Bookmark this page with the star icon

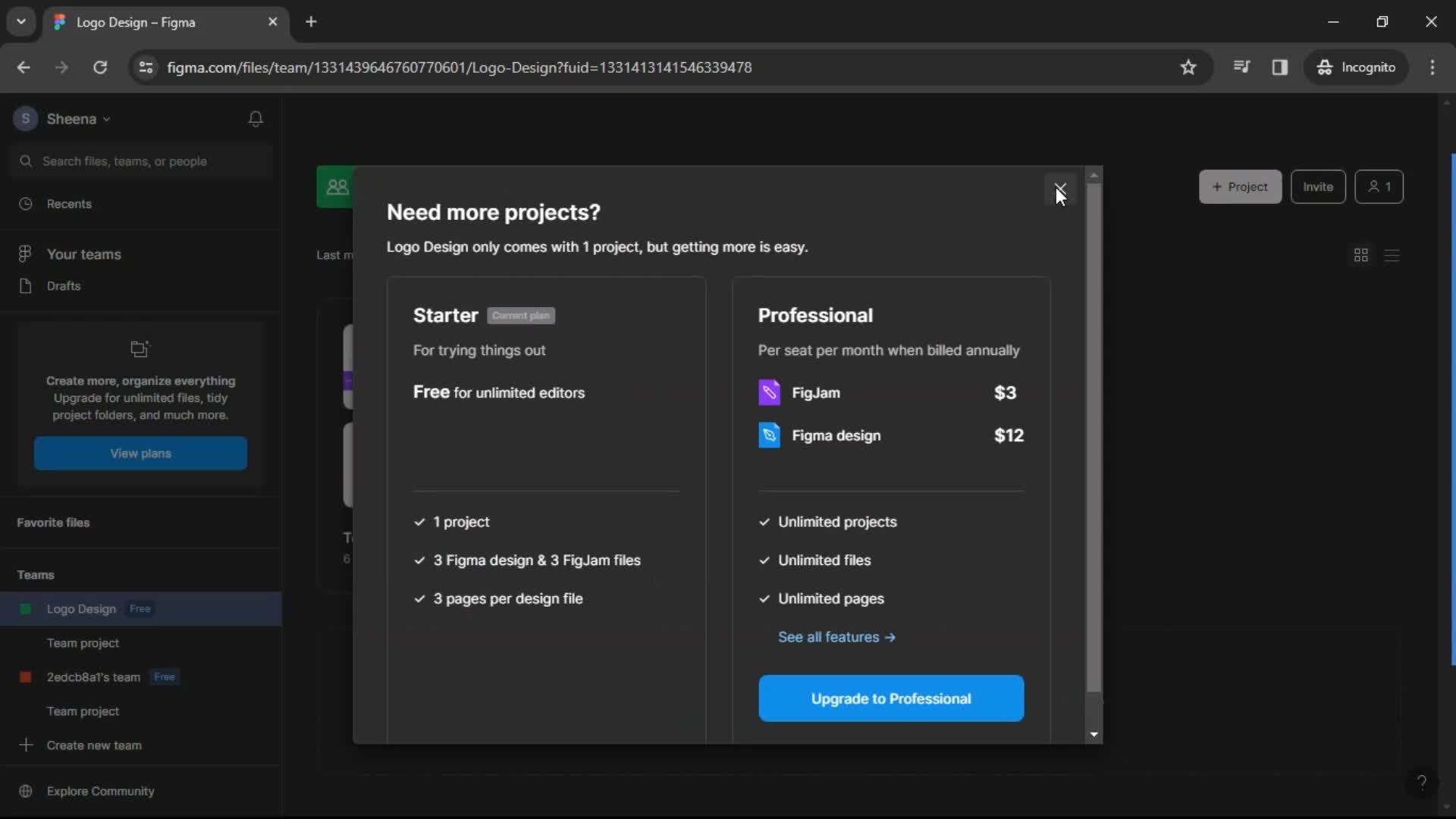tap(1188, 67)
